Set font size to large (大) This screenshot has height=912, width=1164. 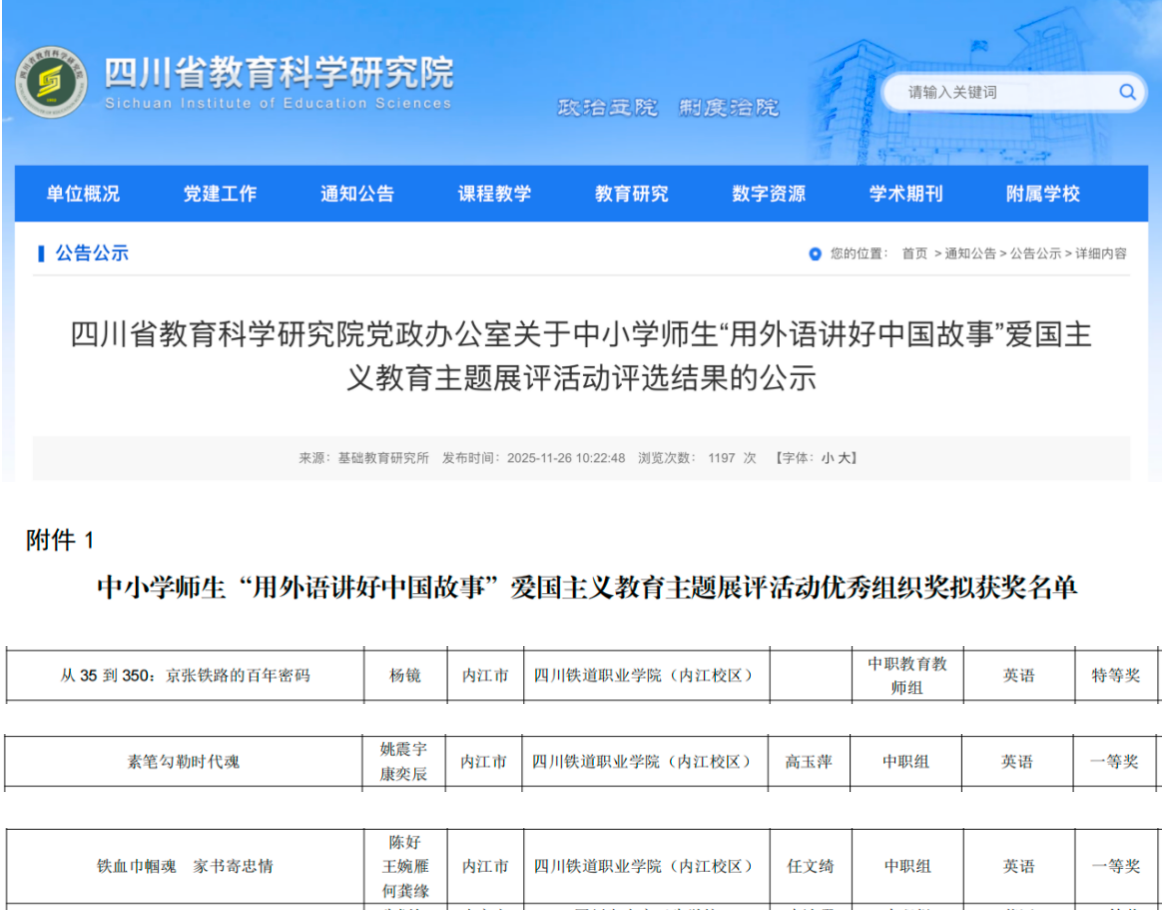coord(844,458)
